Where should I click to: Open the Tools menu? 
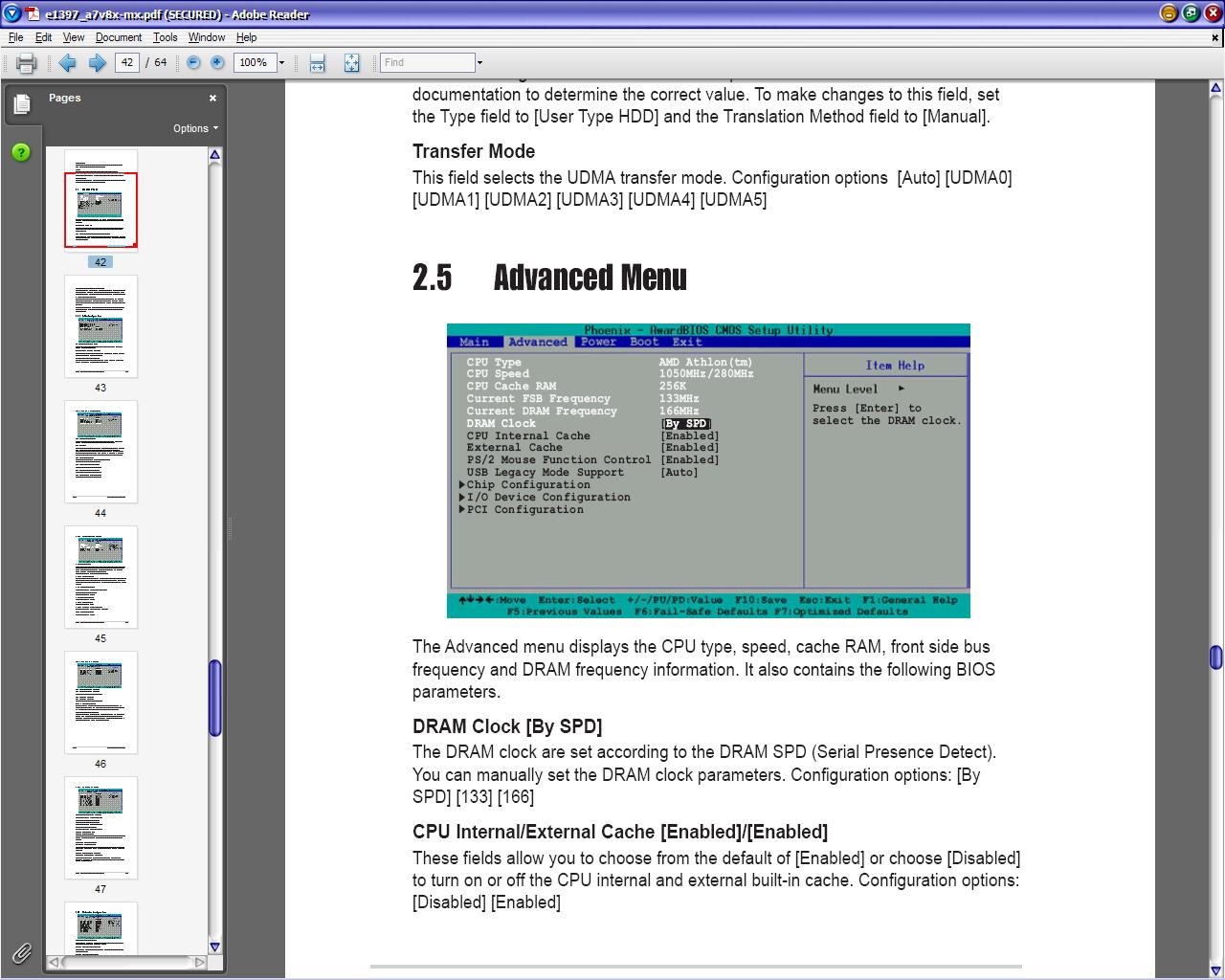(x=166, y=37)
